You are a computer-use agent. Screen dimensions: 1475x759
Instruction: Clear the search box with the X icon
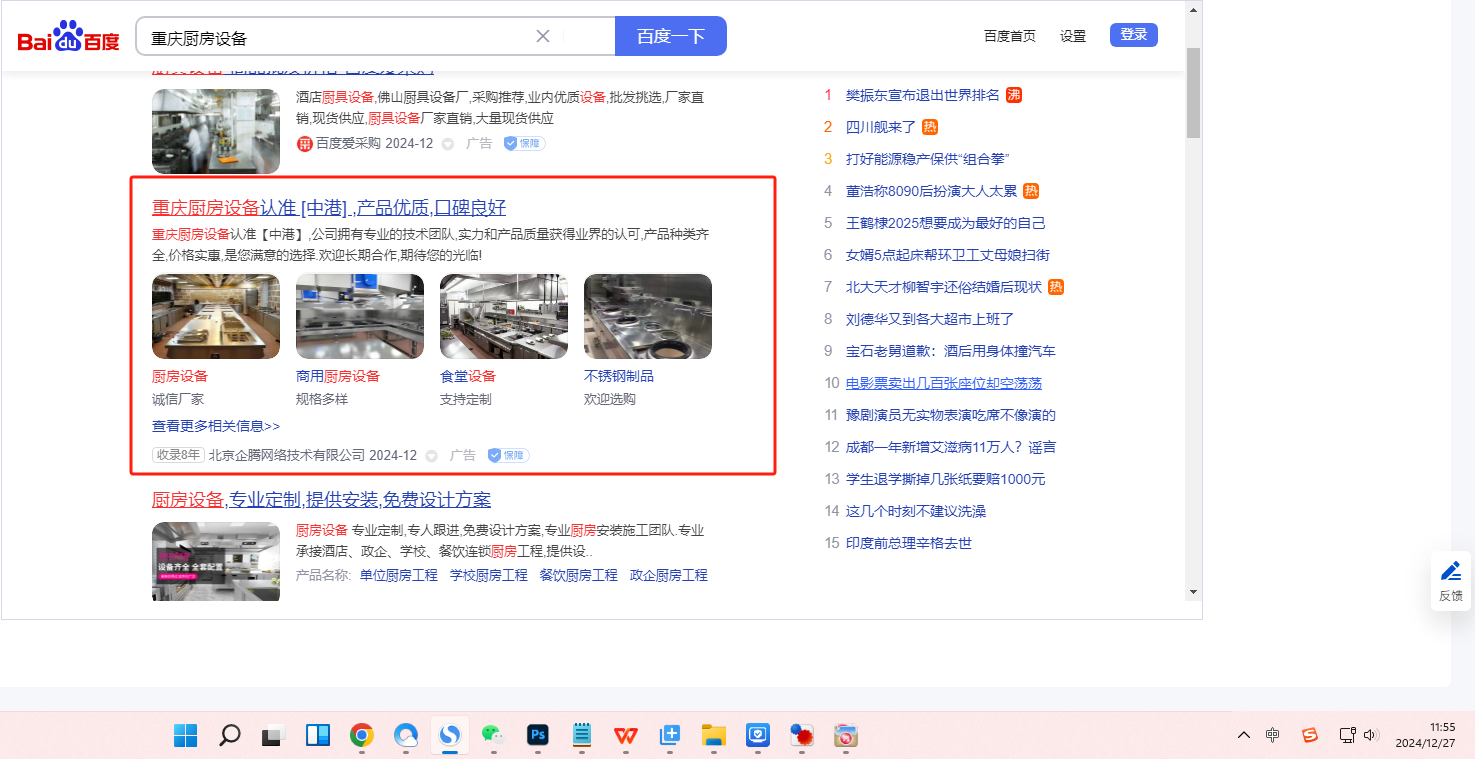tap(543, 36)
